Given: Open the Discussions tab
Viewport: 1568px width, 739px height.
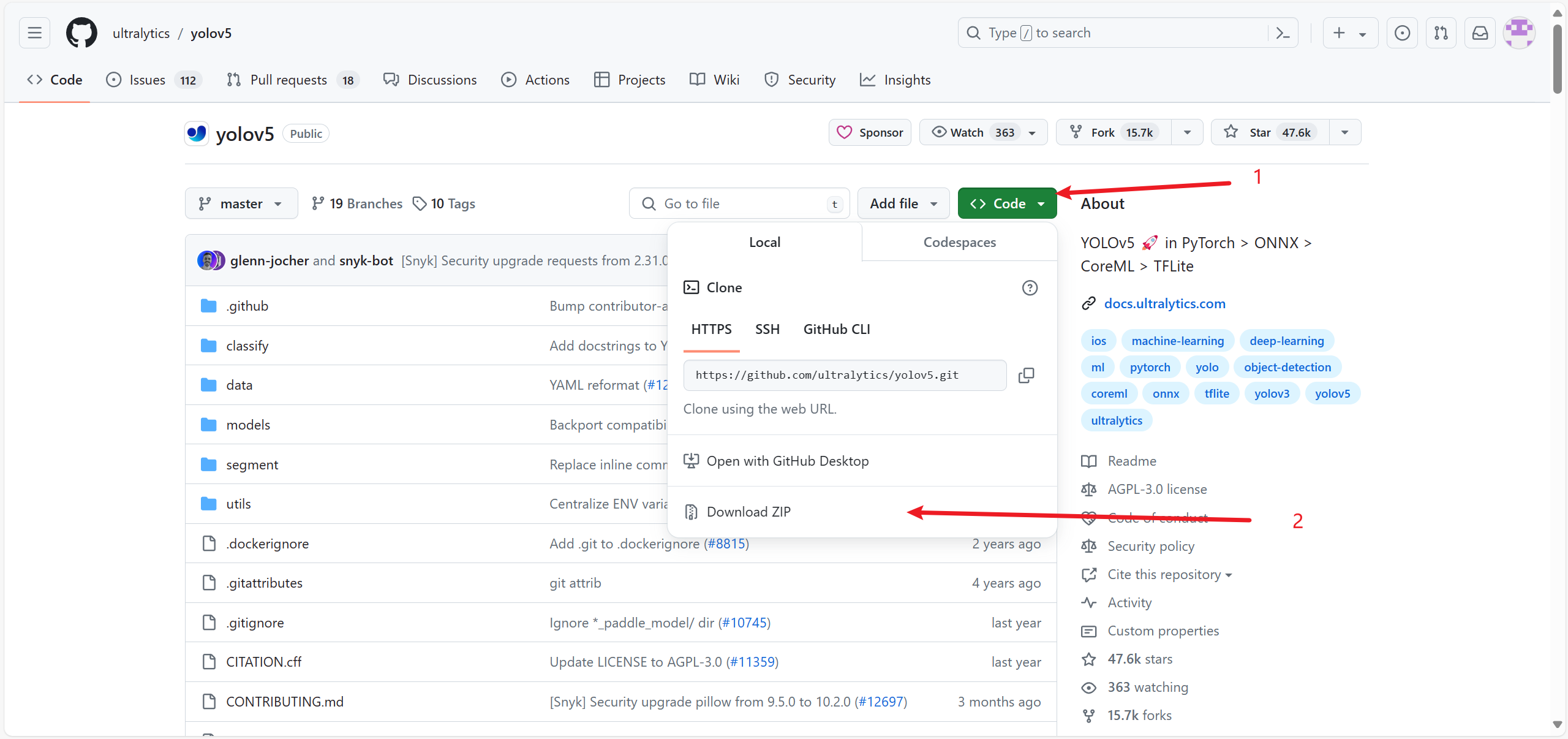Looking at the screenshot, I should point(430,80).
